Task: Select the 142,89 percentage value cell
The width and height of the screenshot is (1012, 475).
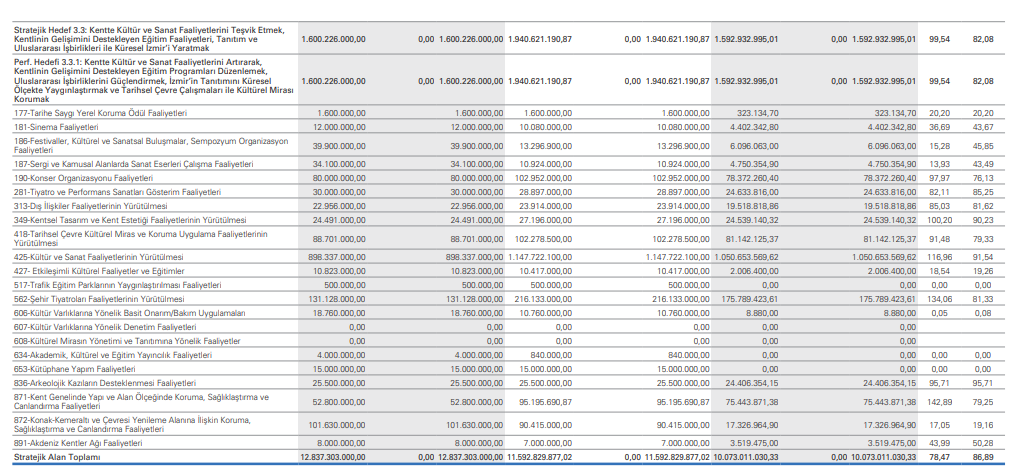Action: coord(939,401)
